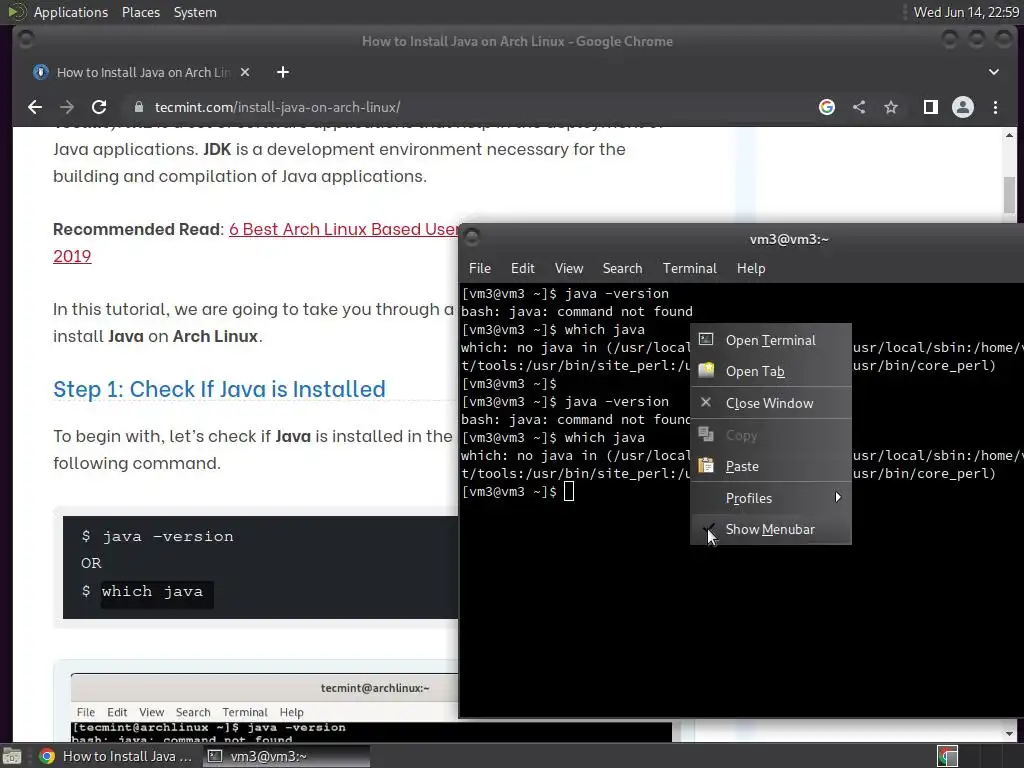Switch to vm3@vm3 terminal taskbar button
The image size is (1024, 768).
click(285, 756)
